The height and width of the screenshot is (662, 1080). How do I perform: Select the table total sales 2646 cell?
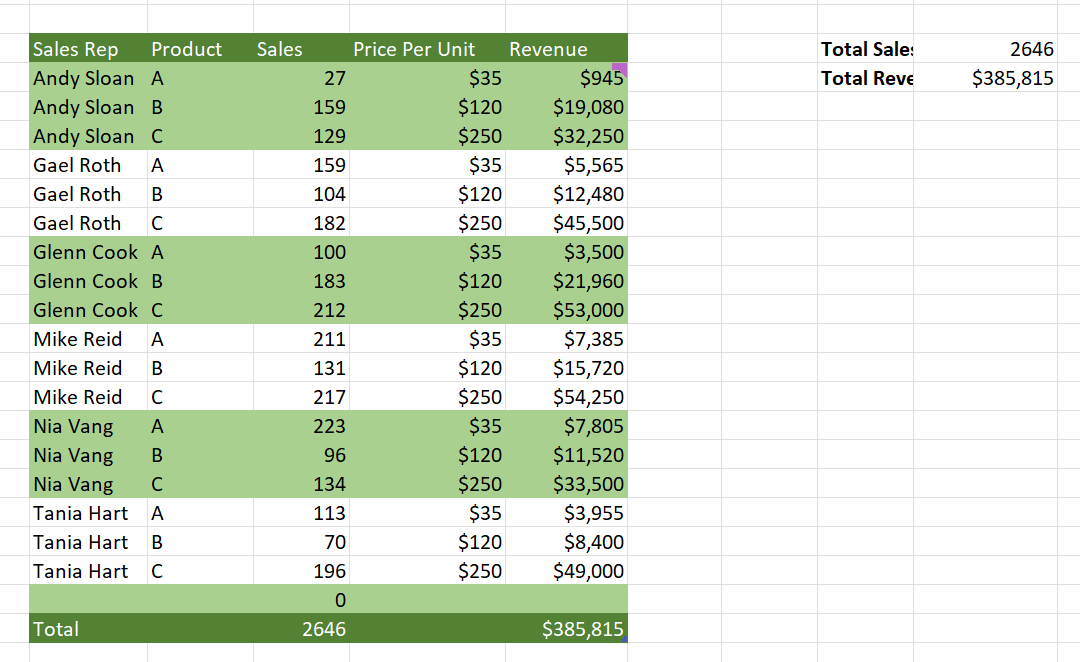point(301,629)
